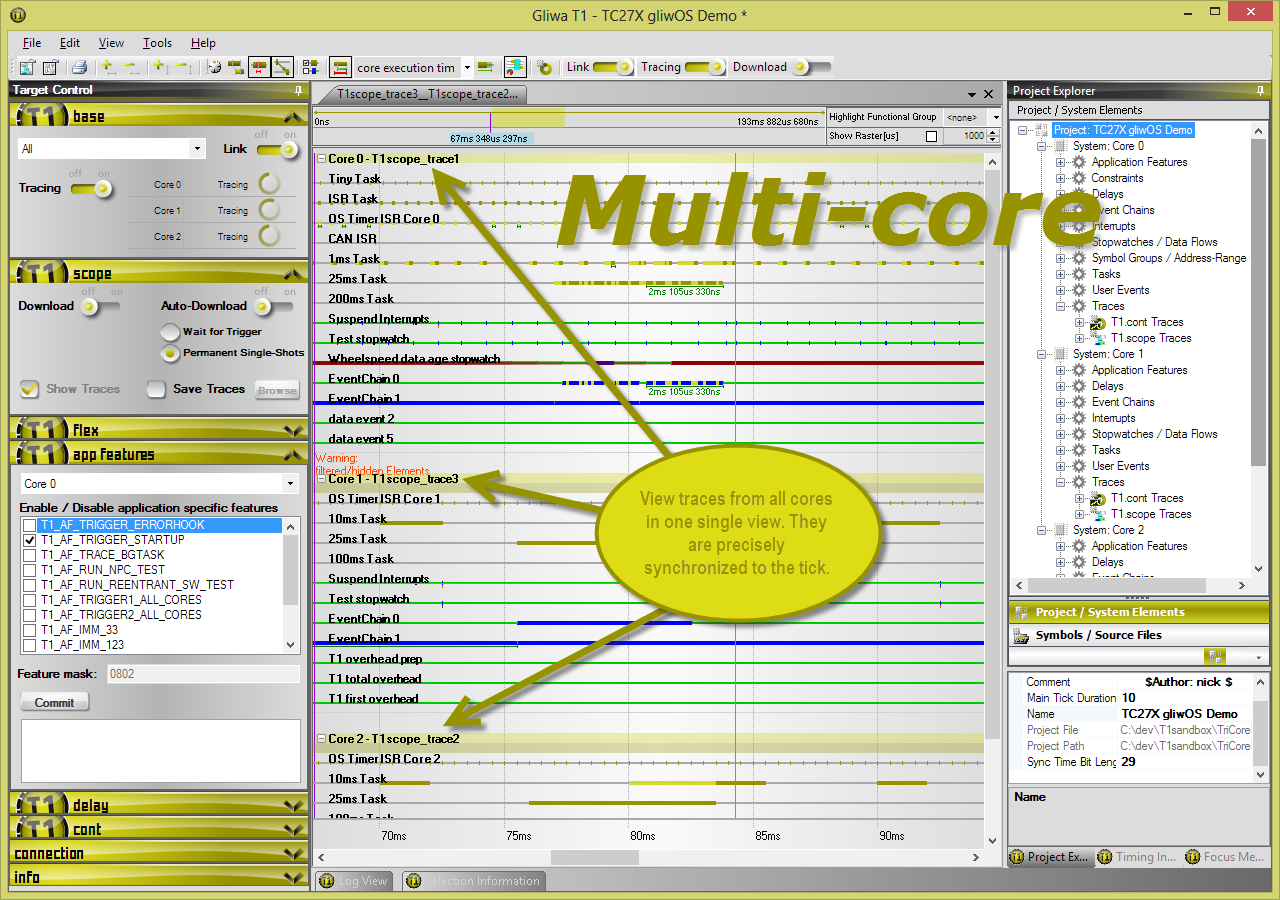Toggle Link switch in base panel
This screenshot has height=900, width=1280.
point(277,150)
